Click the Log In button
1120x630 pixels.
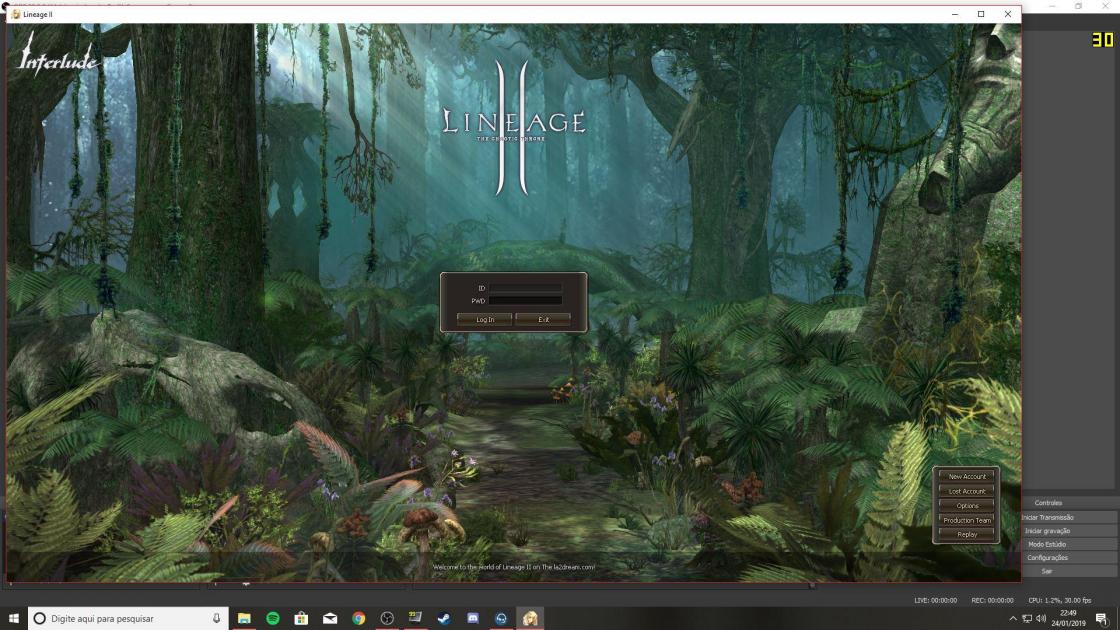tap(485, 319)
